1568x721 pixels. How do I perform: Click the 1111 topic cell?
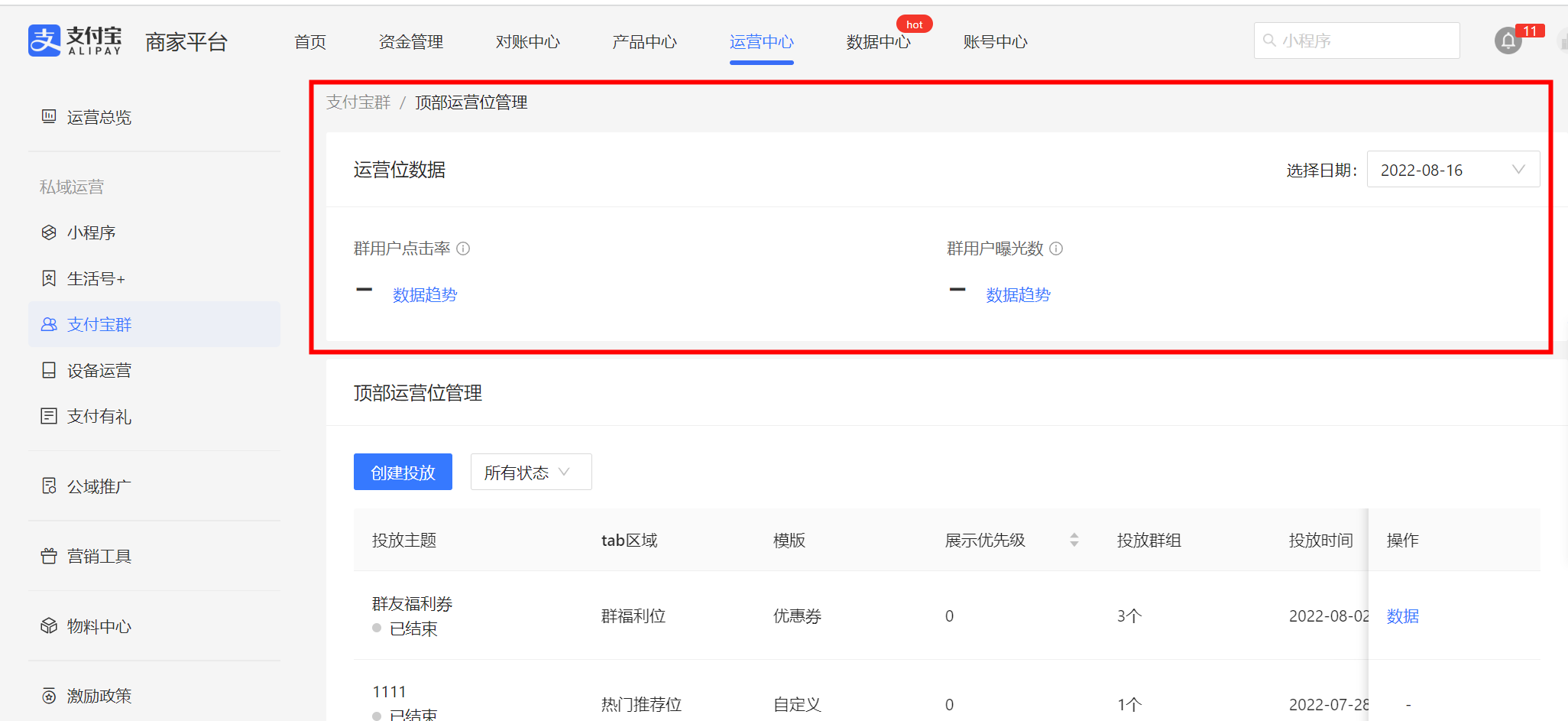389,692
